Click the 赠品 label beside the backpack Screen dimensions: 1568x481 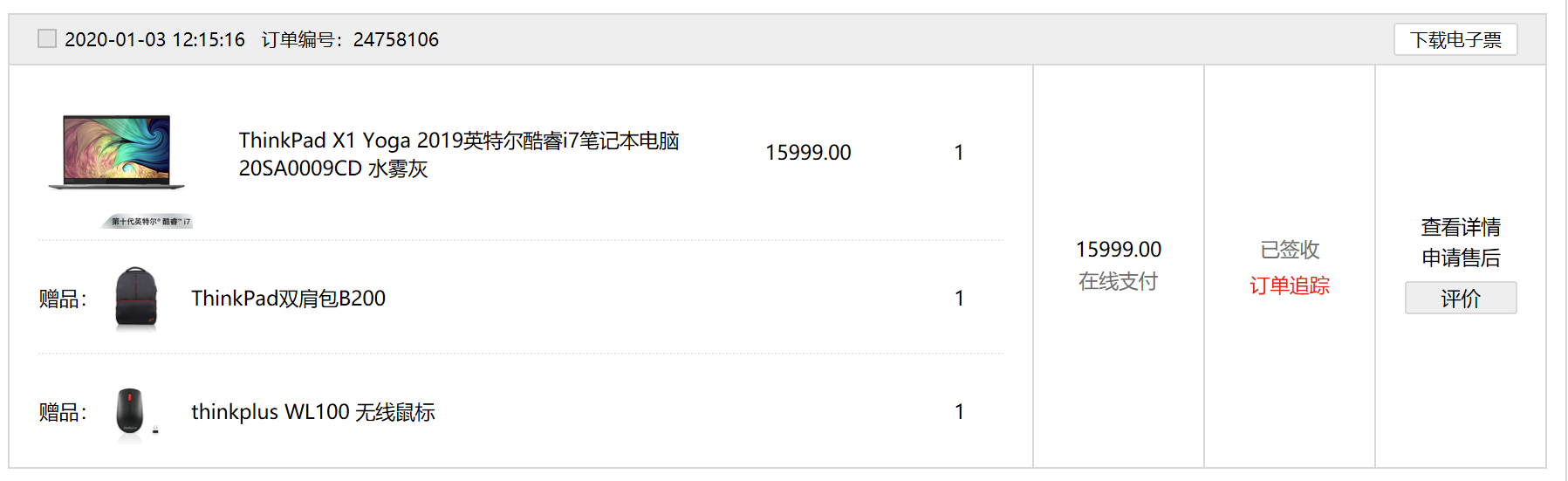click(x=63, y=299)
